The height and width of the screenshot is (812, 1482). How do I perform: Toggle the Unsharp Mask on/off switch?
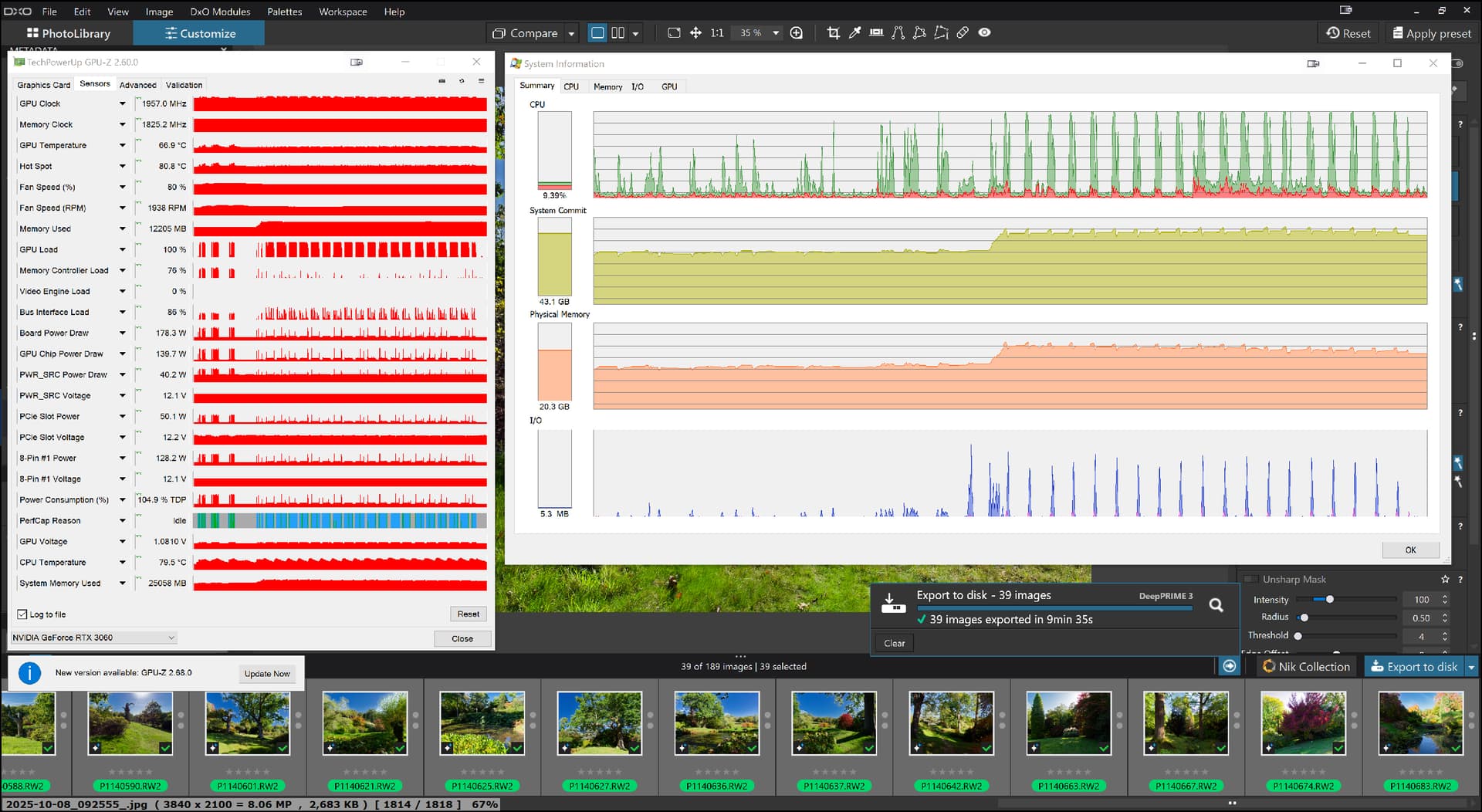[x=1250, y=580]
